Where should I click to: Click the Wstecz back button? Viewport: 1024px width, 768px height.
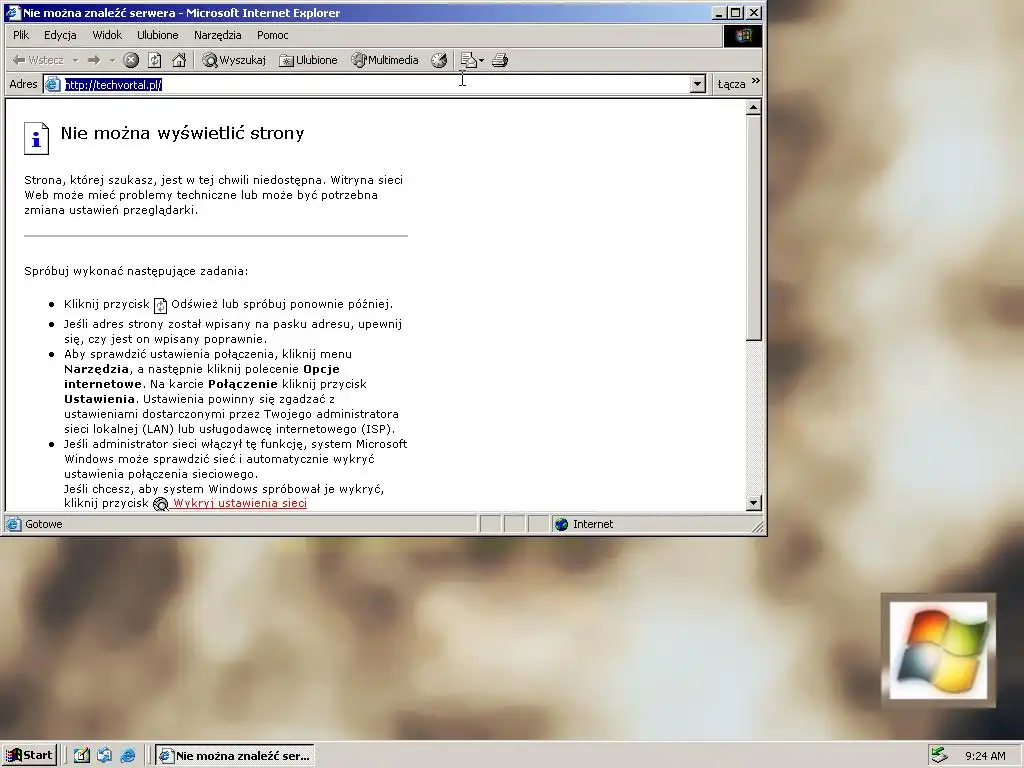(x=38, y=60)
